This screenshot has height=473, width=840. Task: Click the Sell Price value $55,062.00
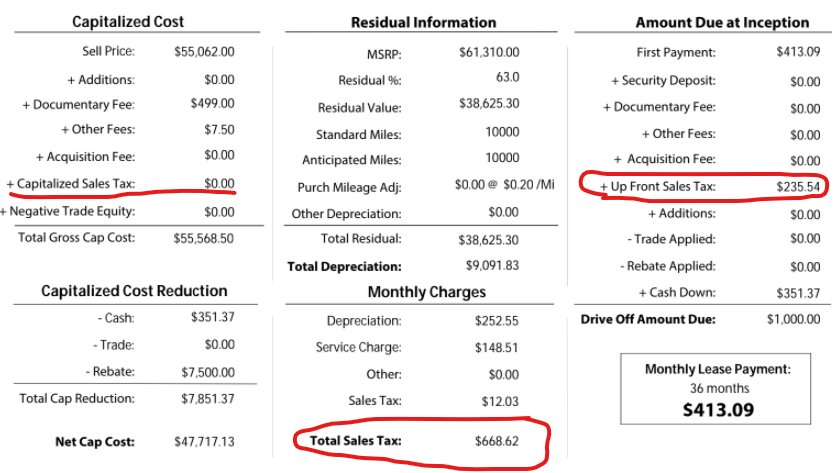point(204,52)
